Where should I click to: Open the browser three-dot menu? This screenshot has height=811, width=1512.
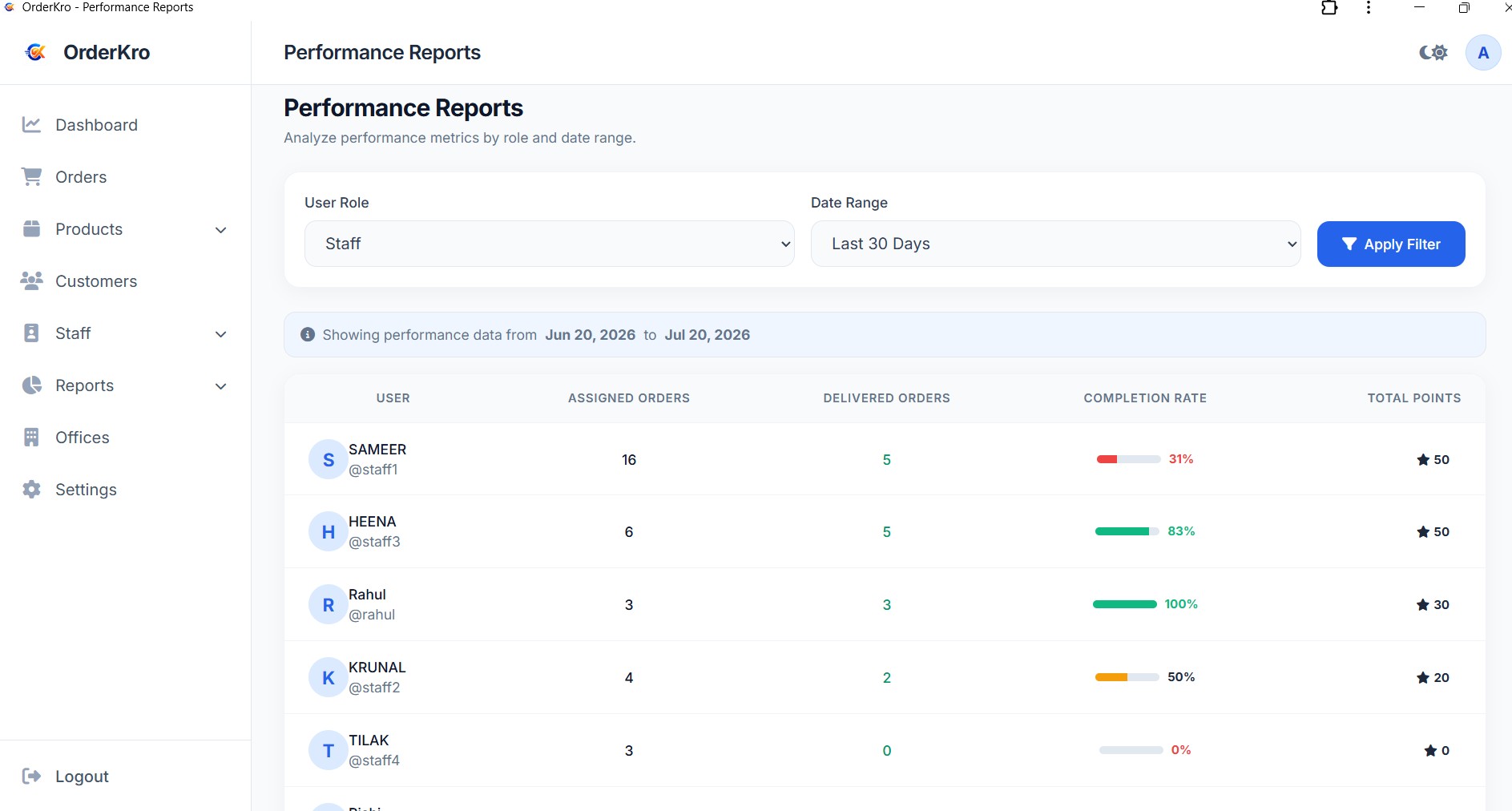point(1369,8)
